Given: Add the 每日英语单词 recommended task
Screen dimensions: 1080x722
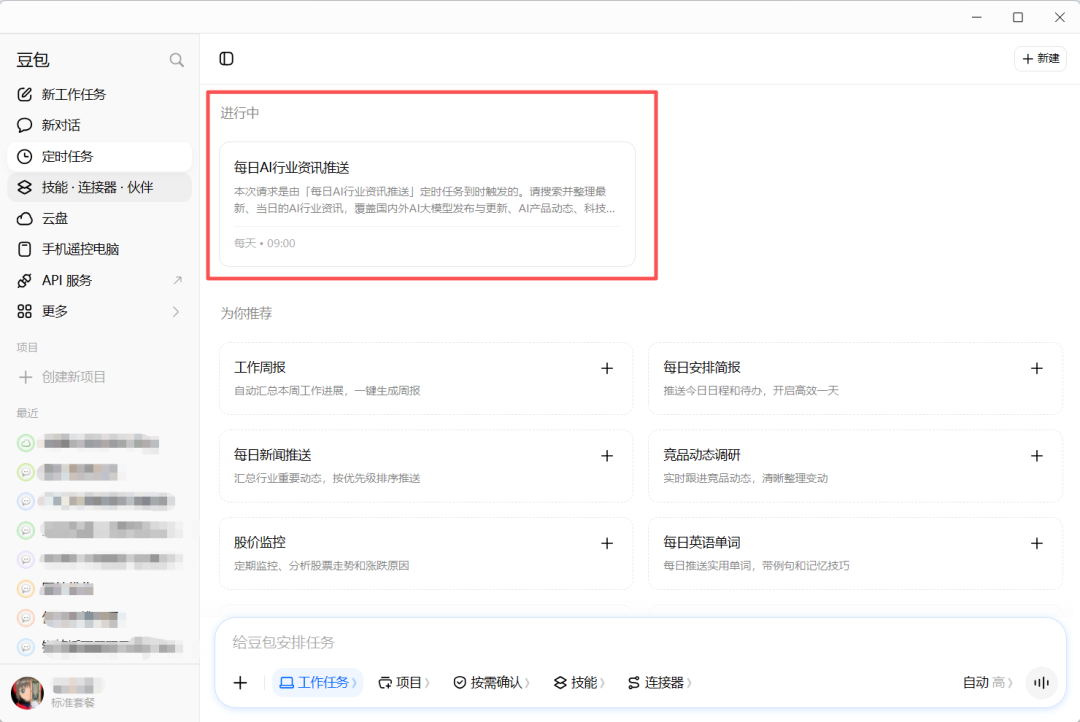Looking at the screenshot, I should [x=1037, y=544].
